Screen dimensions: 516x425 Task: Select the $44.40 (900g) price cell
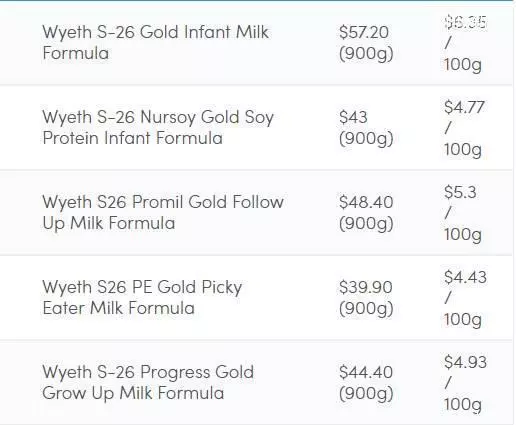pos(366,383)
